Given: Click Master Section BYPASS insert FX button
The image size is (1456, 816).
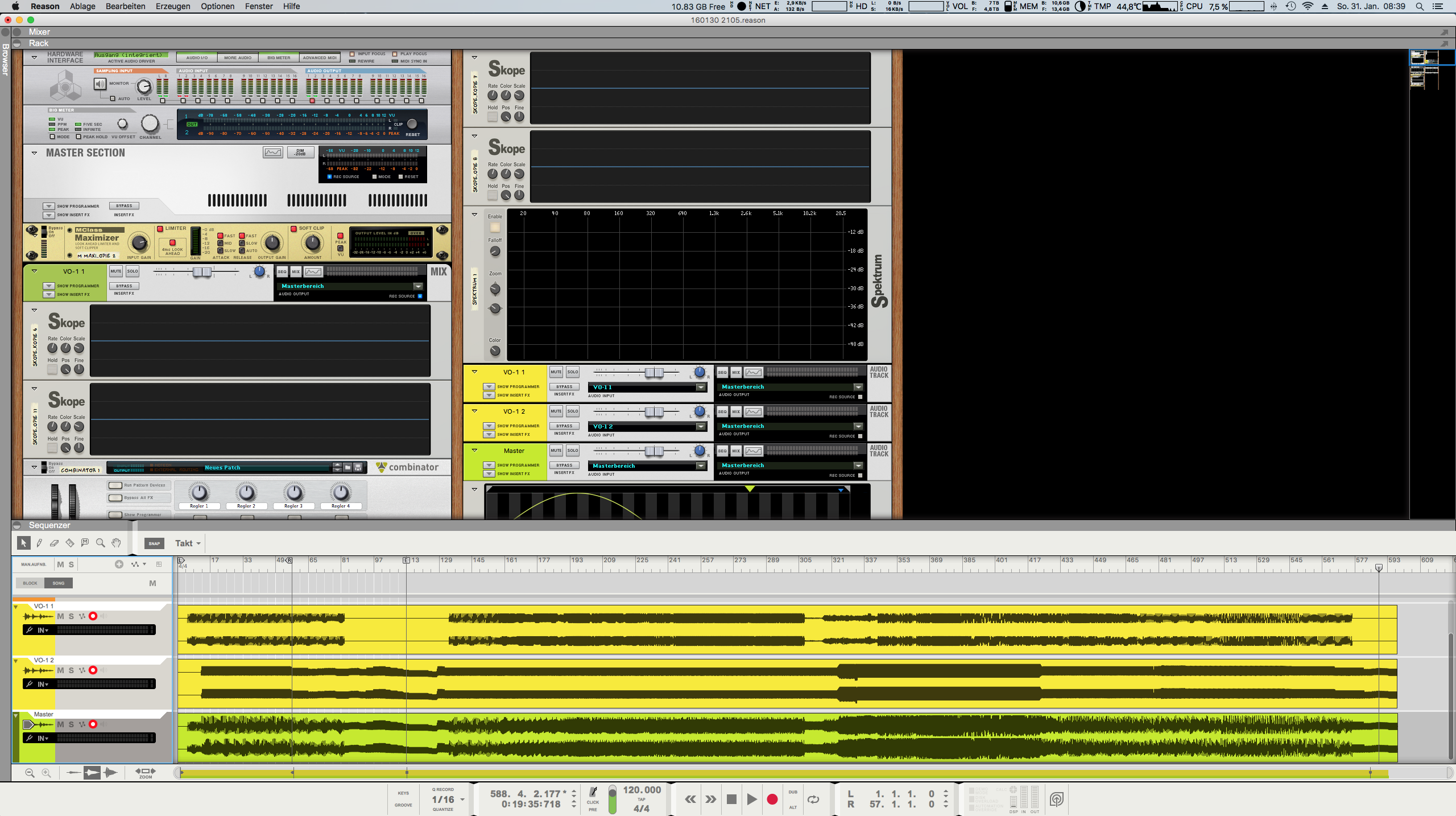Looking at the screenshot, I should (x=124, y=206).
